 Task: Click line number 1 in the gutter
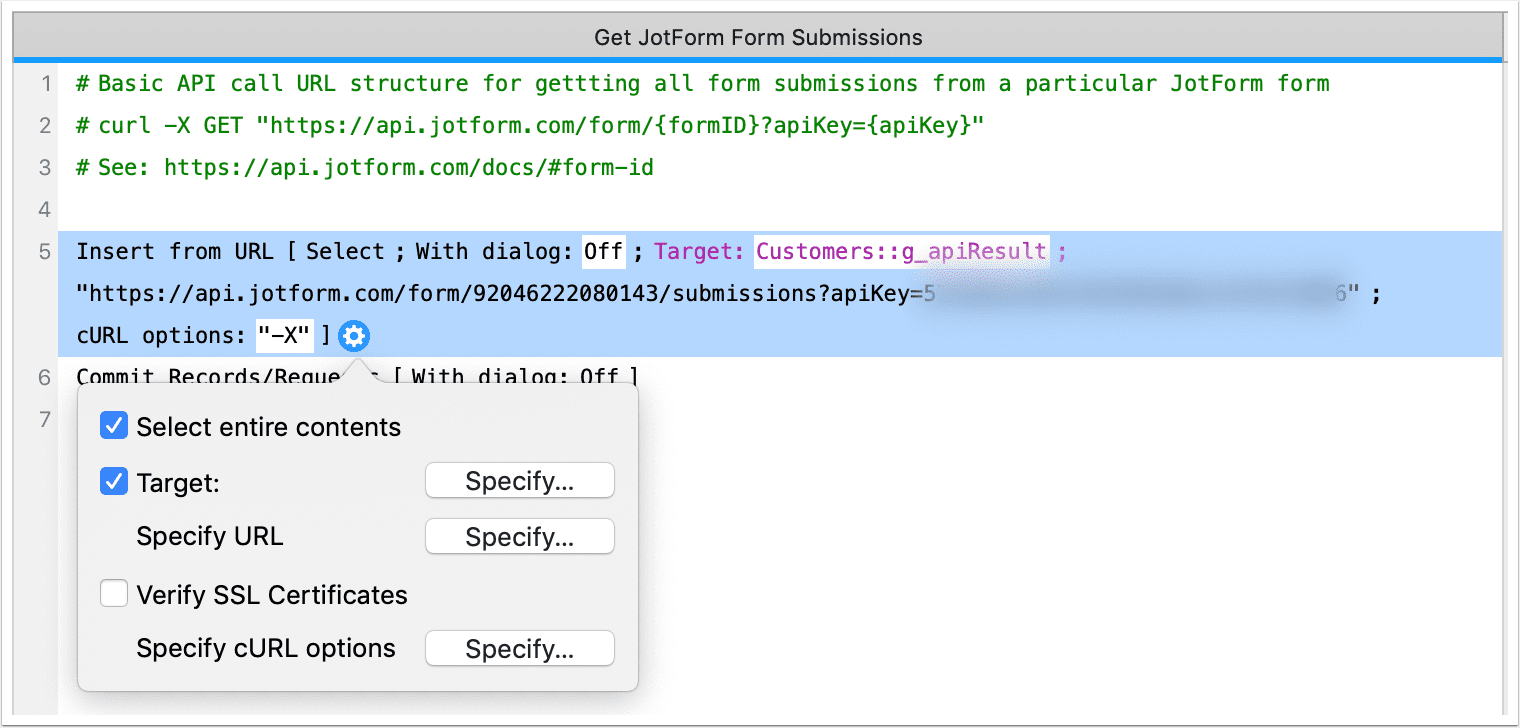tap(46, 83)
